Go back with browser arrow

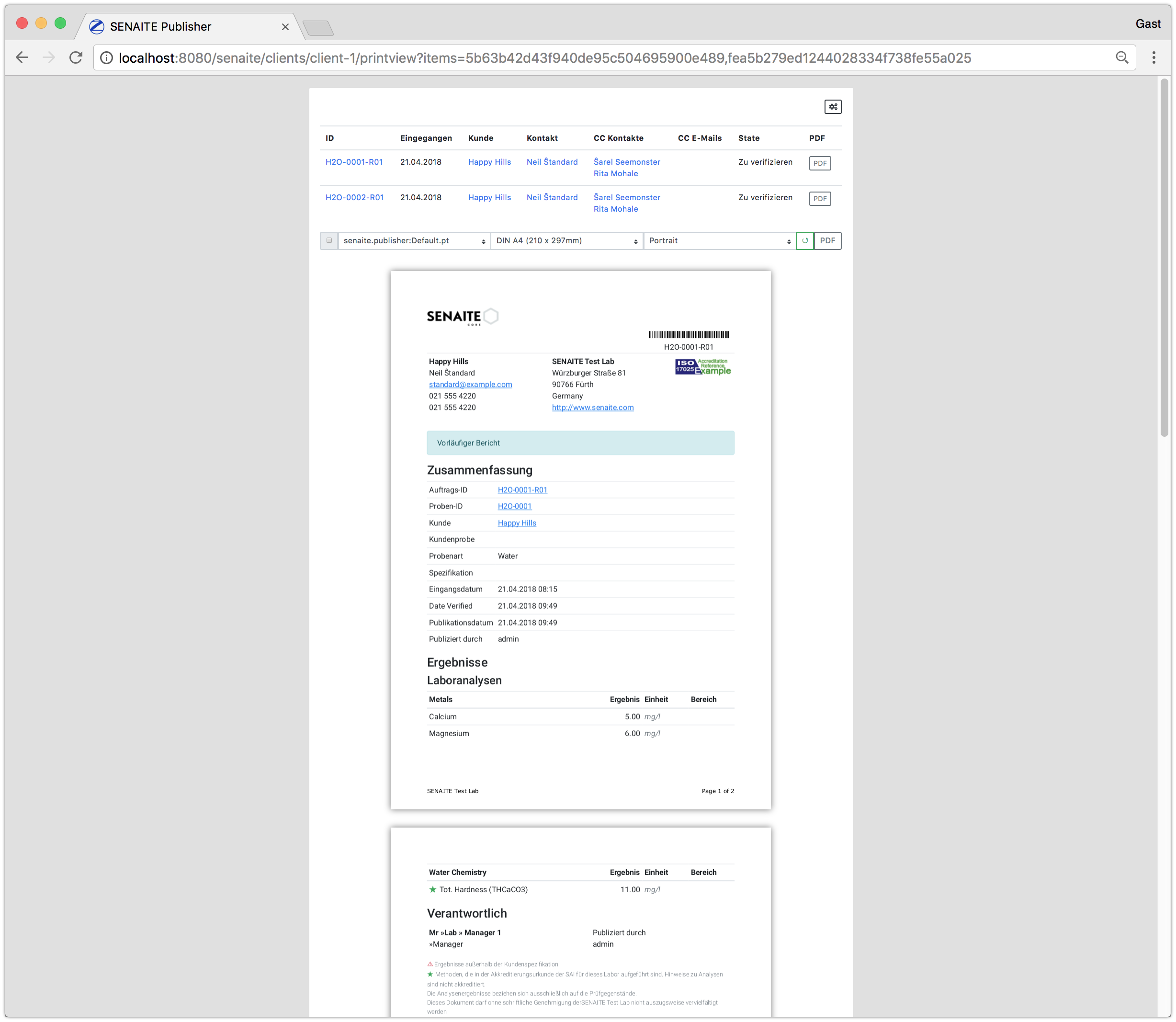point(22,57)
